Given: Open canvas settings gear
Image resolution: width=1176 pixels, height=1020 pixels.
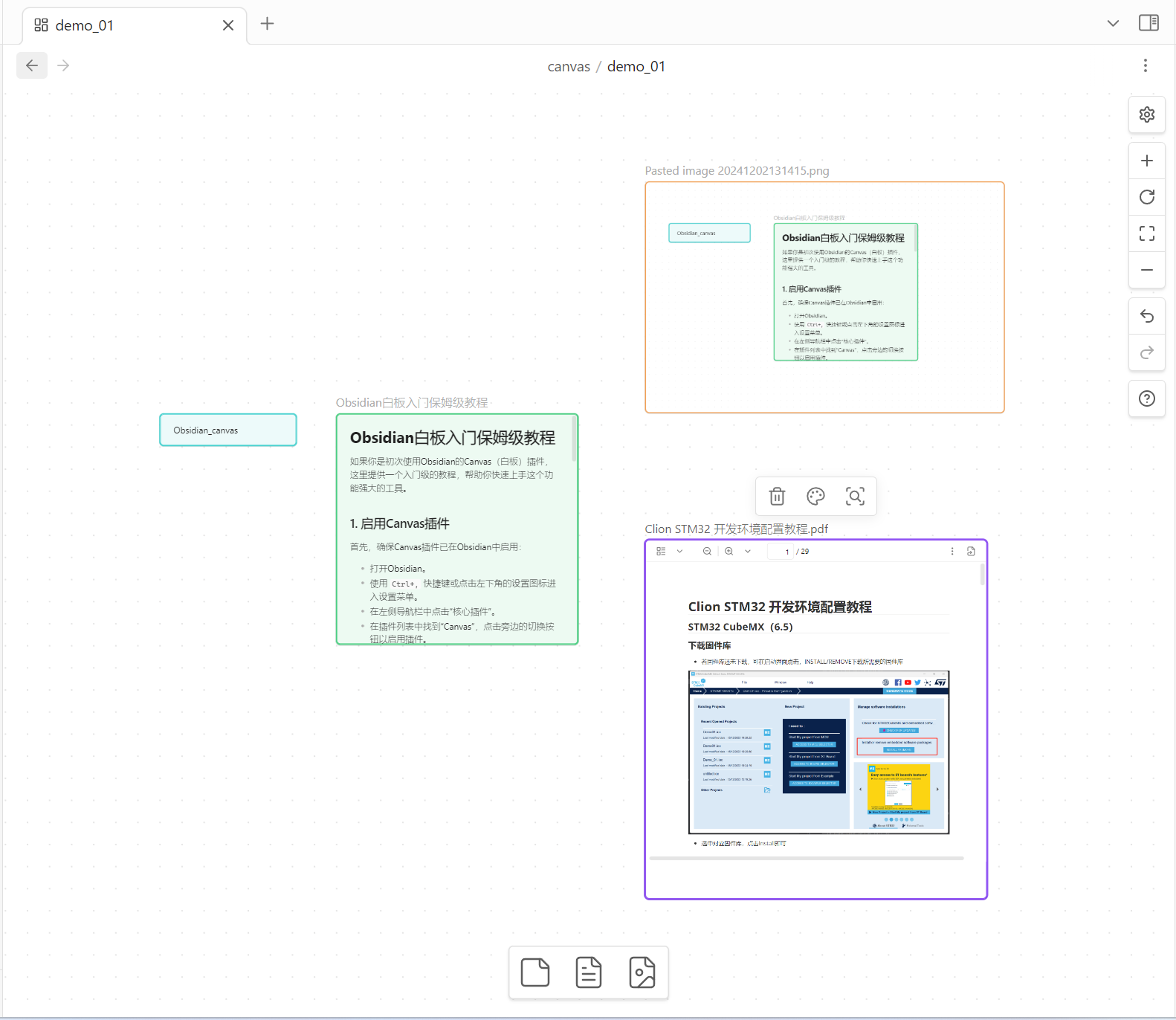Looking at the screenshot, I should coord(1147,114).
